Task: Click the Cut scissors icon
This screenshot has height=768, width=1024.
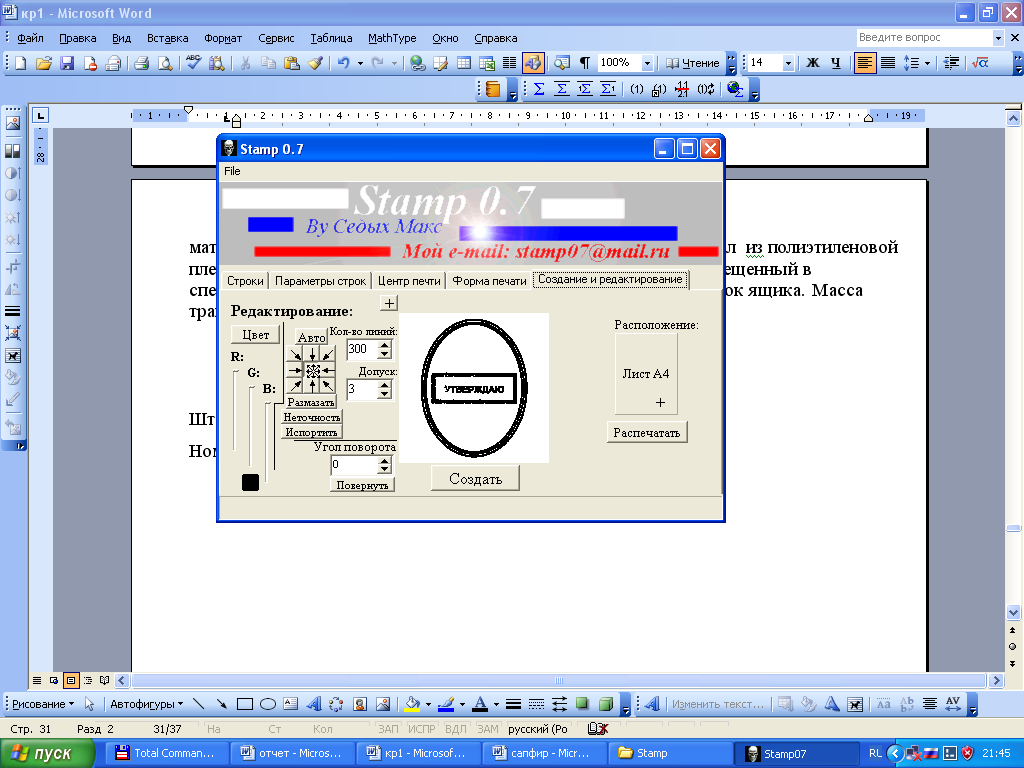Action: (245, 63)
